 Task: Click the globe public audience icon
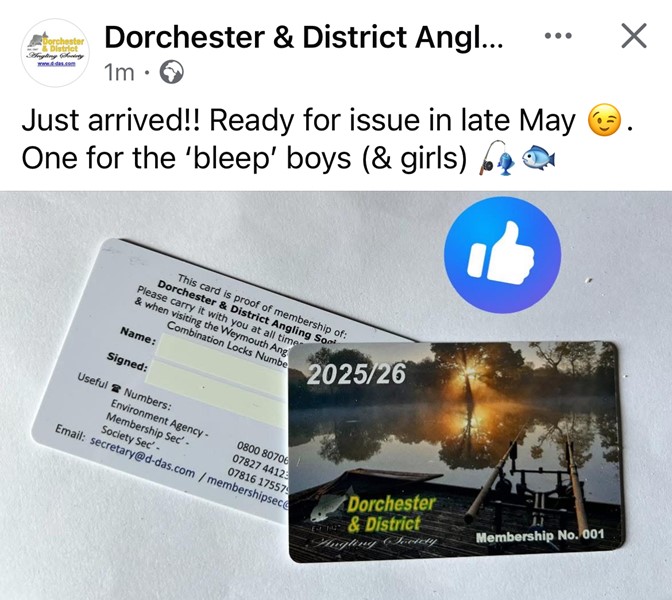(x=171, y=72)
